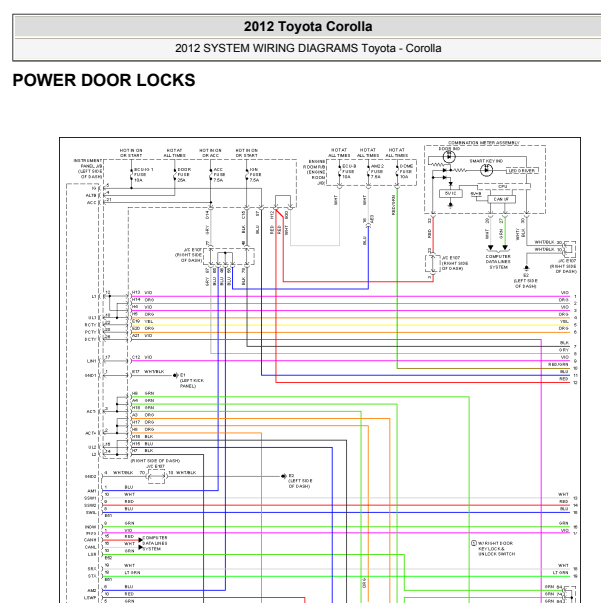This screenshot has width=601, height=603.
Task: Click the "2012 SYSTEM WIRING DIAGRAMS Toyota - Corolla" subtitle
Action: pos(308,48)
